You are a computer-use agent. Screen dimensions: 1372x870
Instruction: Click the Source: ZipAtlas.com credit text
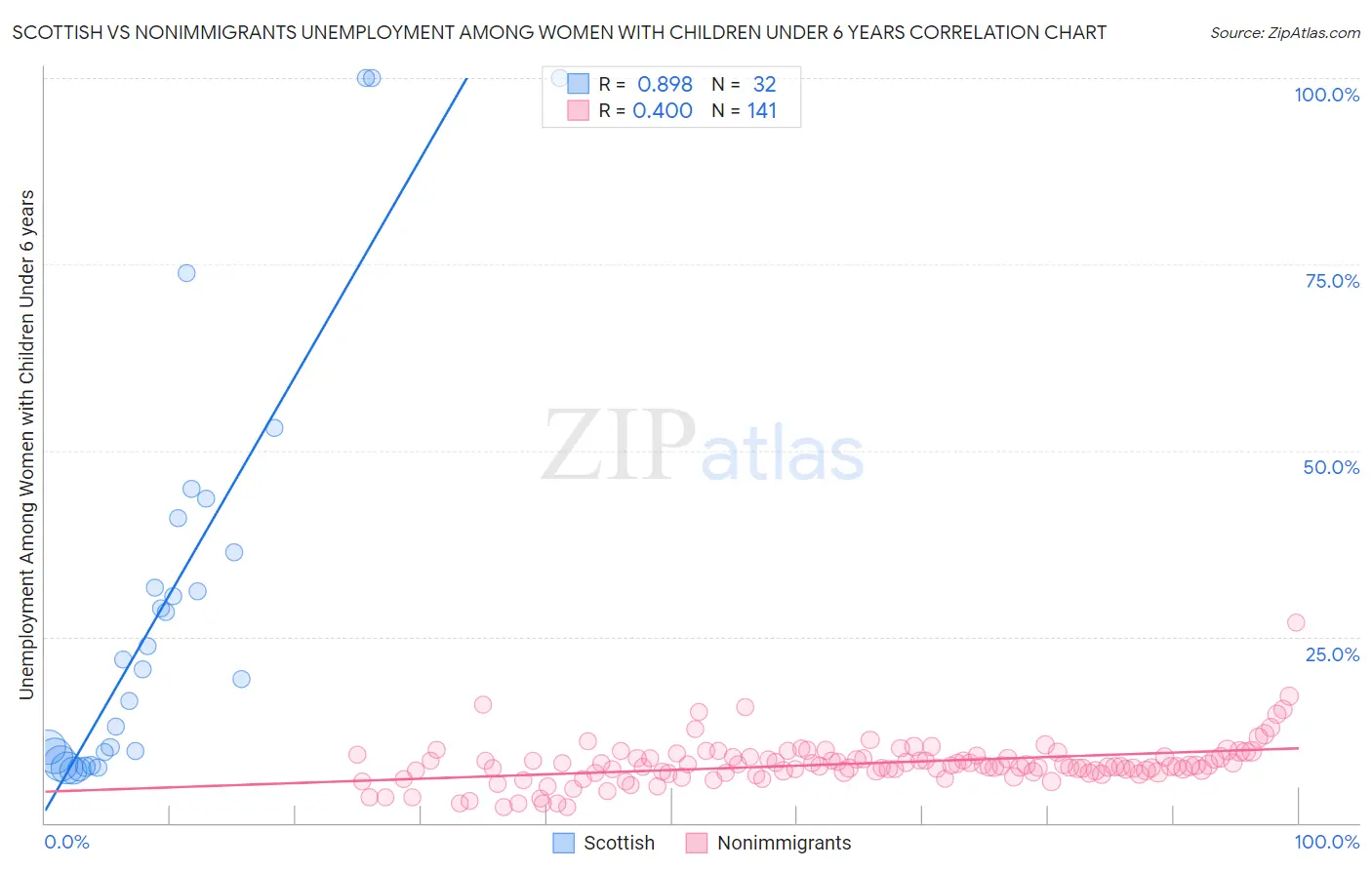click(1285, 32)
